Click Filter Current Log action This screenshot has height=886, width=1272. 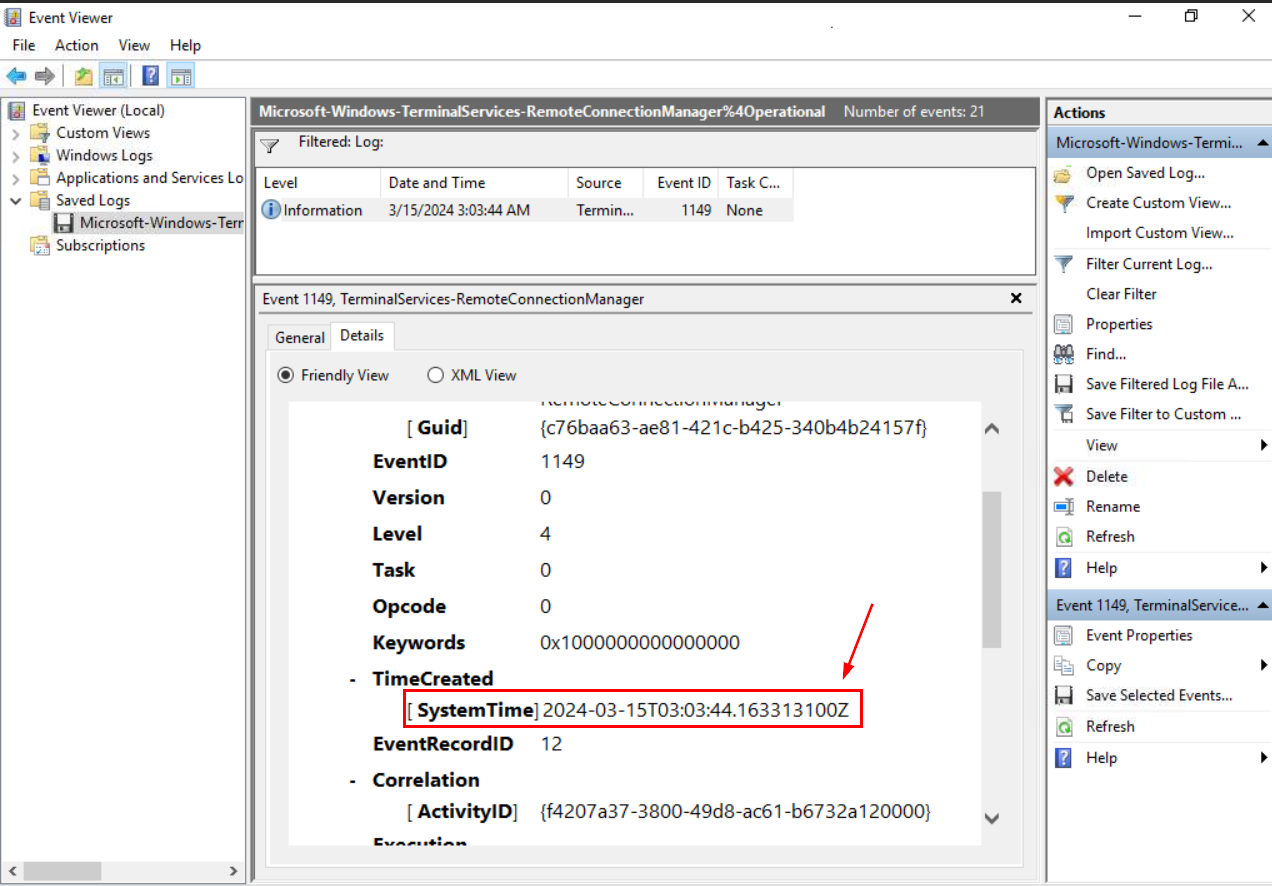[1149, 264]
